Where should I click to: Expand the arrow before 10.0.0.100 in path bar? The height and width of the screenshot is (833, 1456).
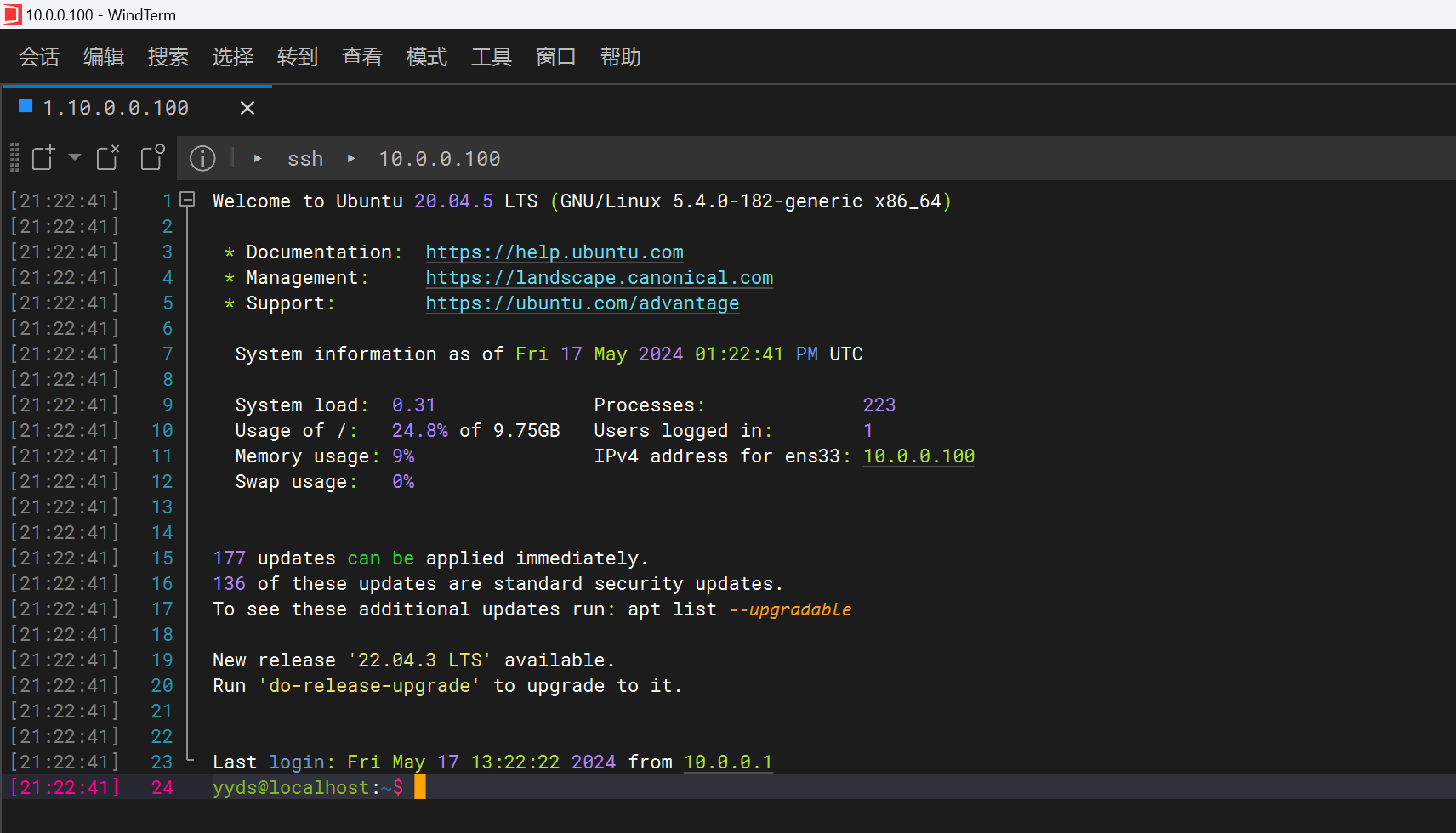(x=351, y=159)
